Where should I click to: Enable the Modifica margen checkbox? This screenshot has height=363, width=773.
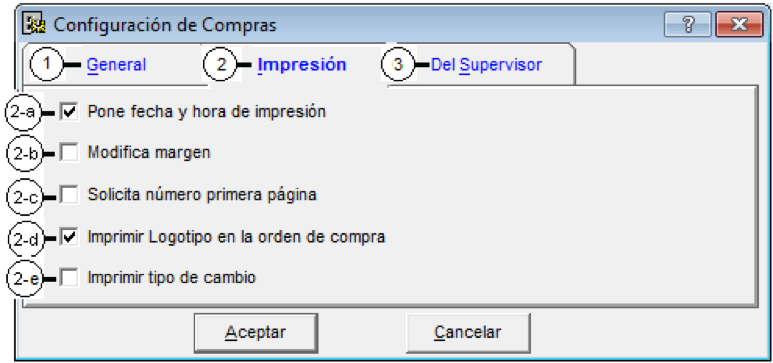pyautogui.click(x=69, y=152)
